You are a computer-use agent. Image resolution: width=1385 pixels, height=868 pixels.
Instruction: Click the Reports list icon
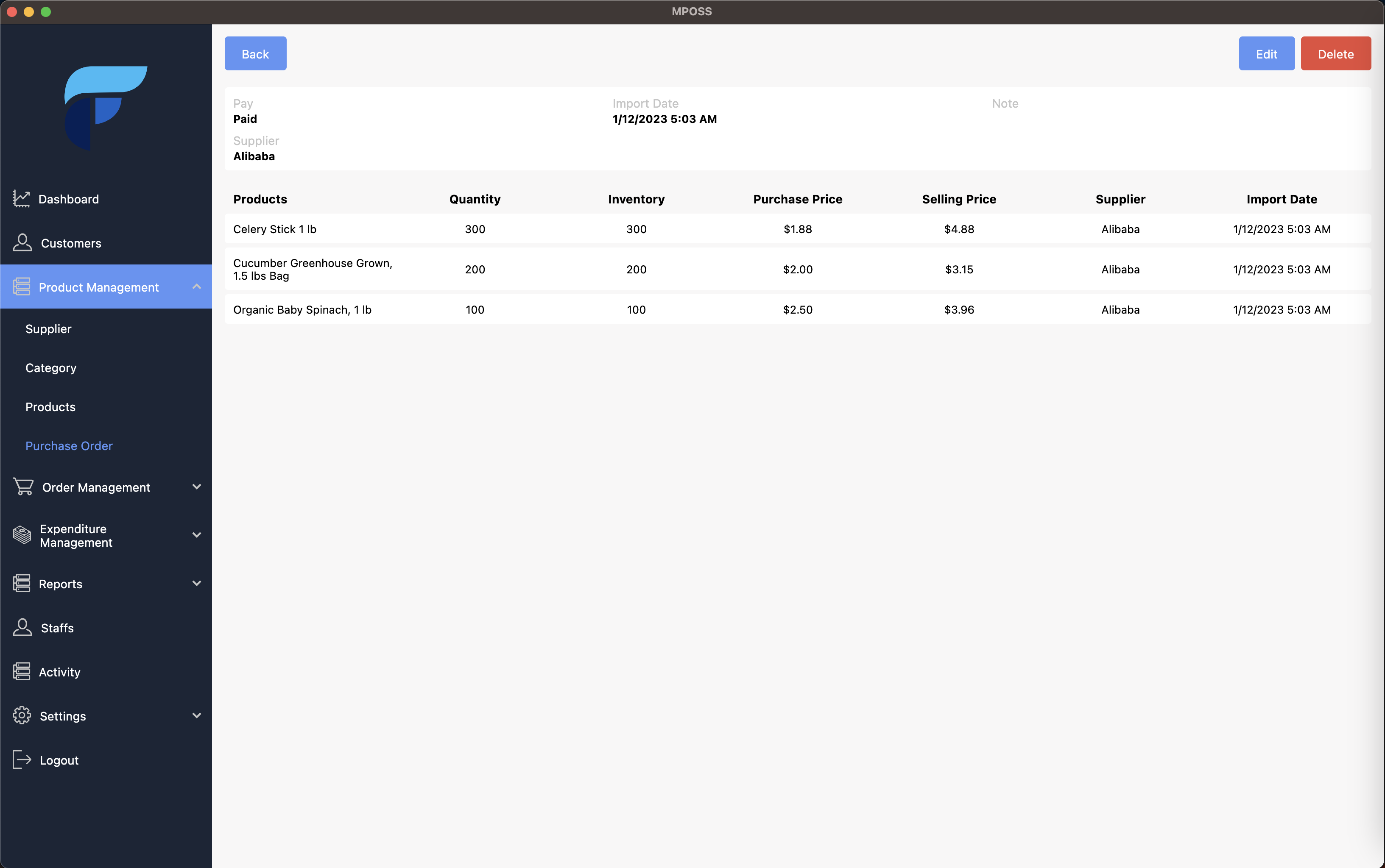[x=22, y=583]
